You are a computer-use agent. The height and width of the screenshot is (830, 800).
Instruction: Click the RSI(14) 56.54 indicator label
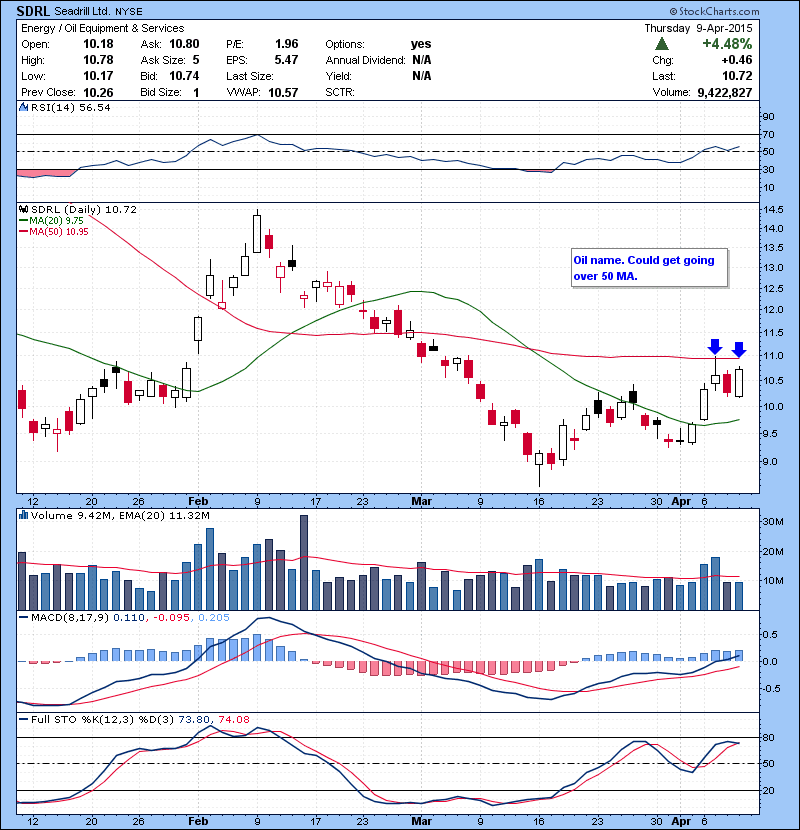point(71,107)
